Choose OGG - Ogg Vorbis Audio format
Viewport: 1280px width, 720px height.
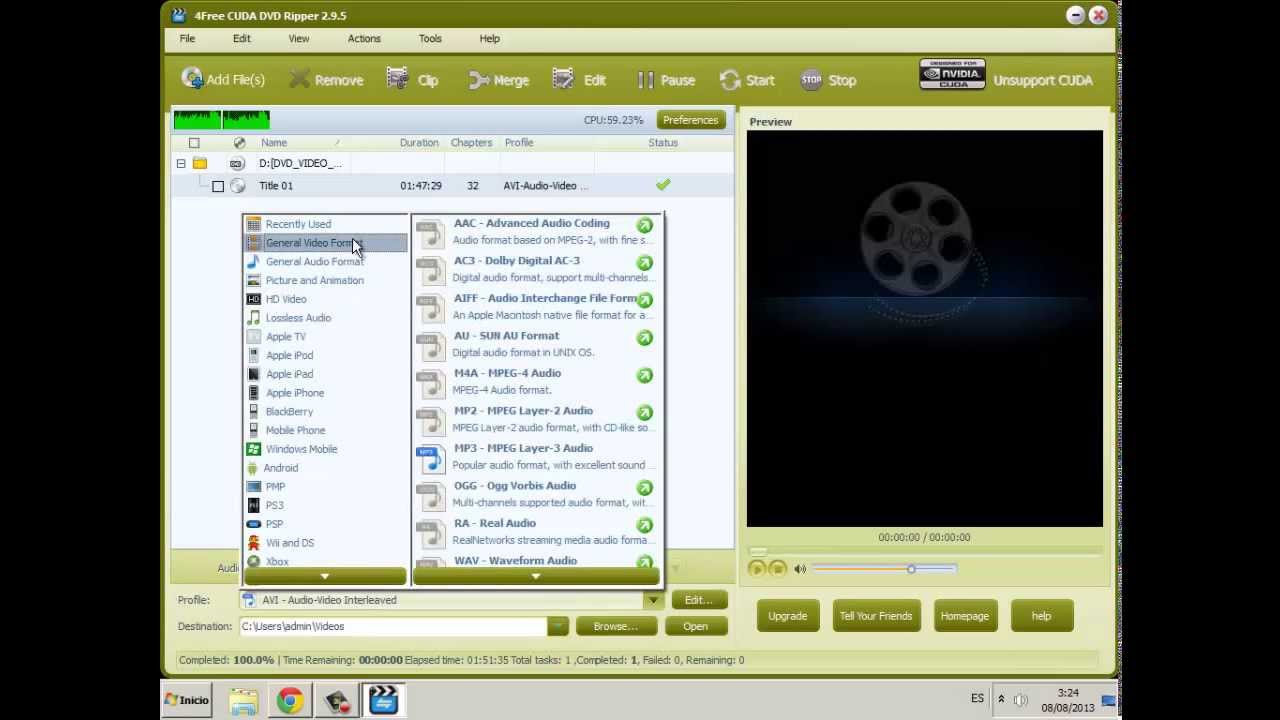(536, 494)
